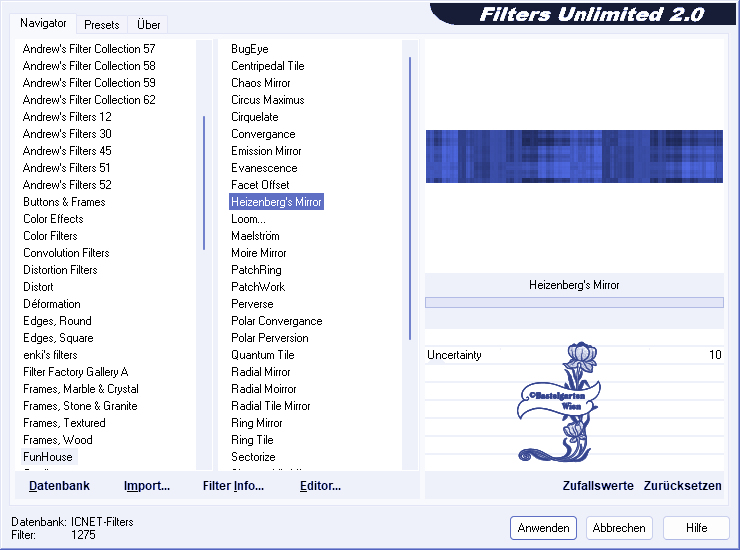
Task: Select Andrew's Filter Collection 58
Action: [x=89, y=66]
